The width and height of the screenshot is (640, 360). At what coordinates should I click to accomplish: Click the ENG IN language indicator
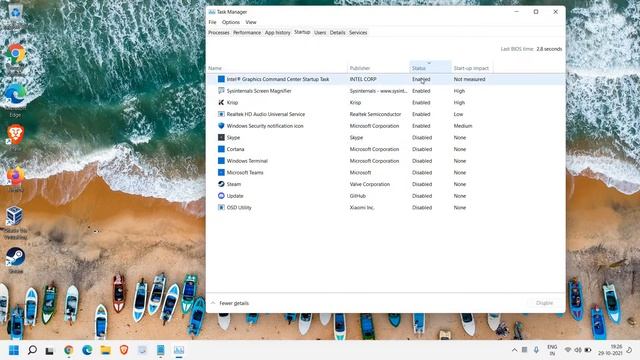click(552, 350)
